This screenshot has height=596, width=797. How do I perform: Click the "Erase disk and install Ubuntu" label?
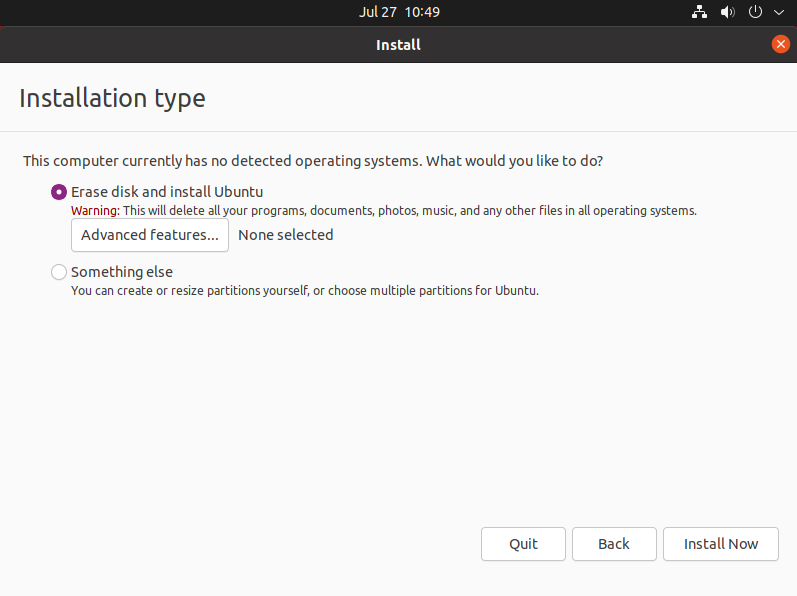click(x=167, y=192)
